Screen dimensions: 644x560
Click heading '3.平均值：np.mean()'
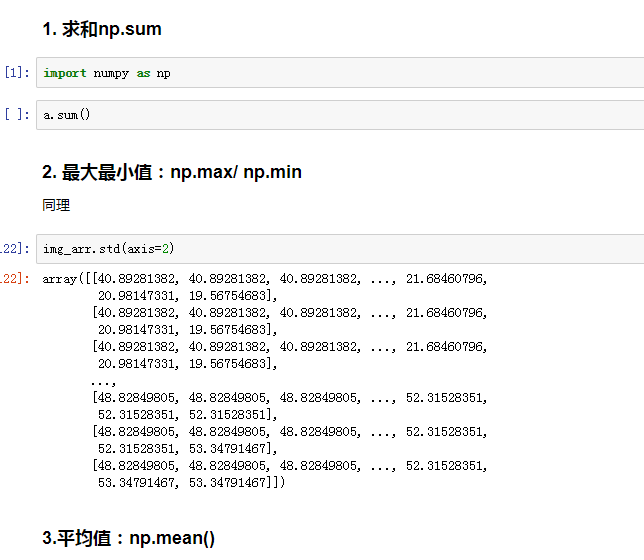point(129,538)
